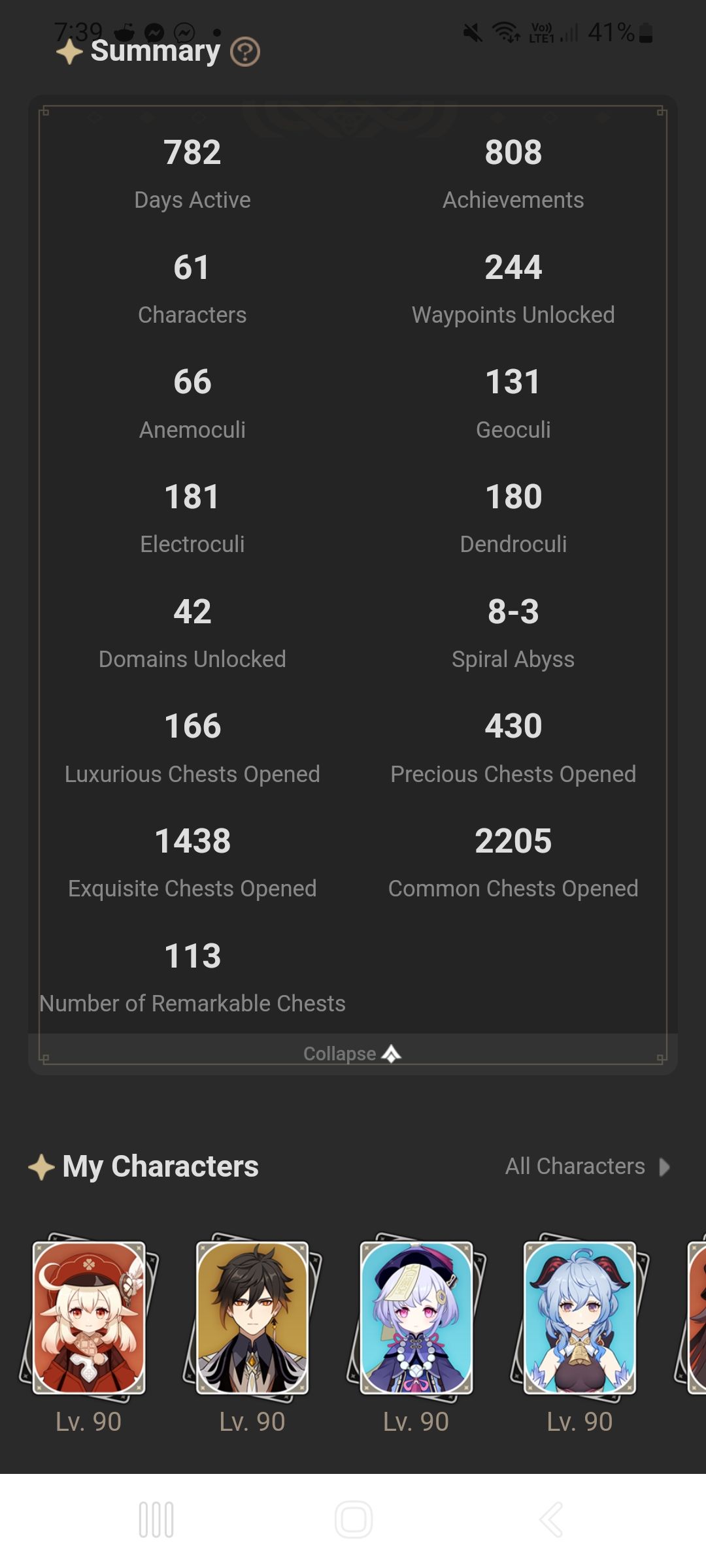The height and width of the screenshot is (1568, 706).
Task: Tap the partially visible fifth character card
Action: click(x=696, y=1317)
